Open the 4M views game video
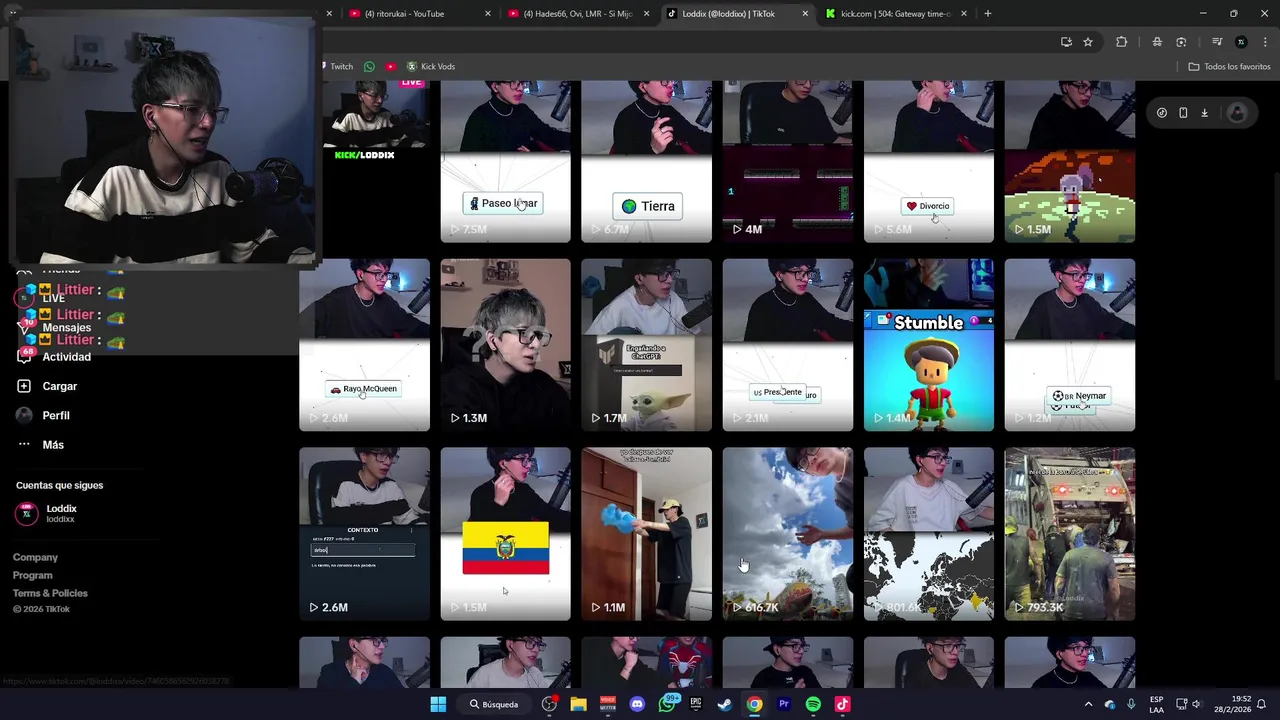Screen dimensions: 1280x720 [x=788, y=162]
